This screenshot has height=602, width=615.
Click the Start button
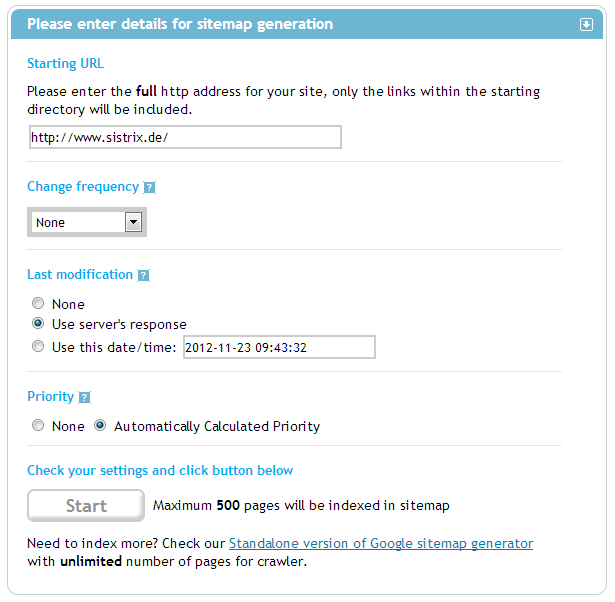[x=86, y=505]
